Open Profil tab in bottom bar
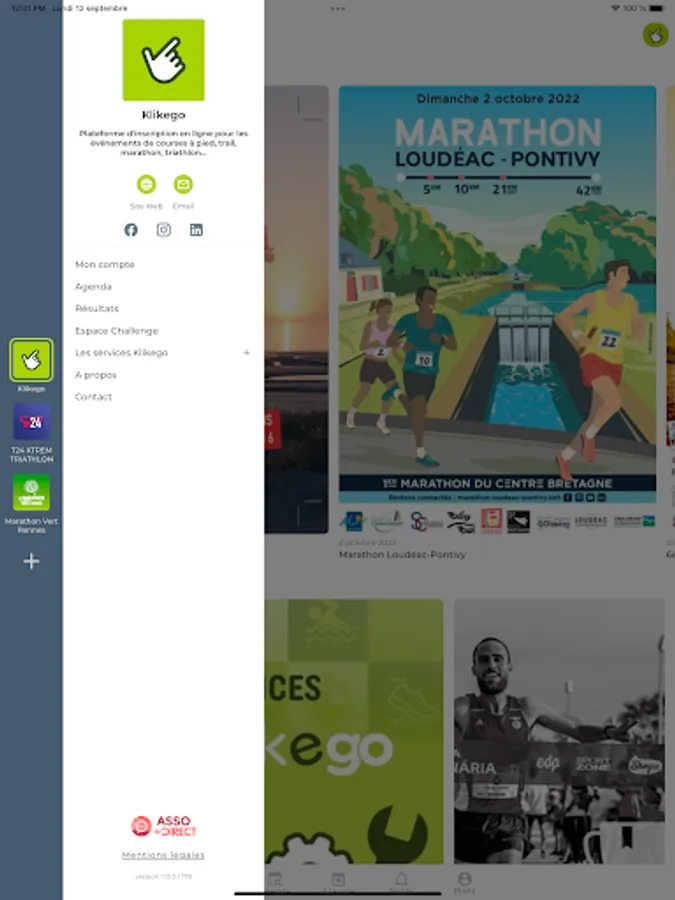This screenshot has height=900, width=675. pyautogui.click(x=464, y=882)
